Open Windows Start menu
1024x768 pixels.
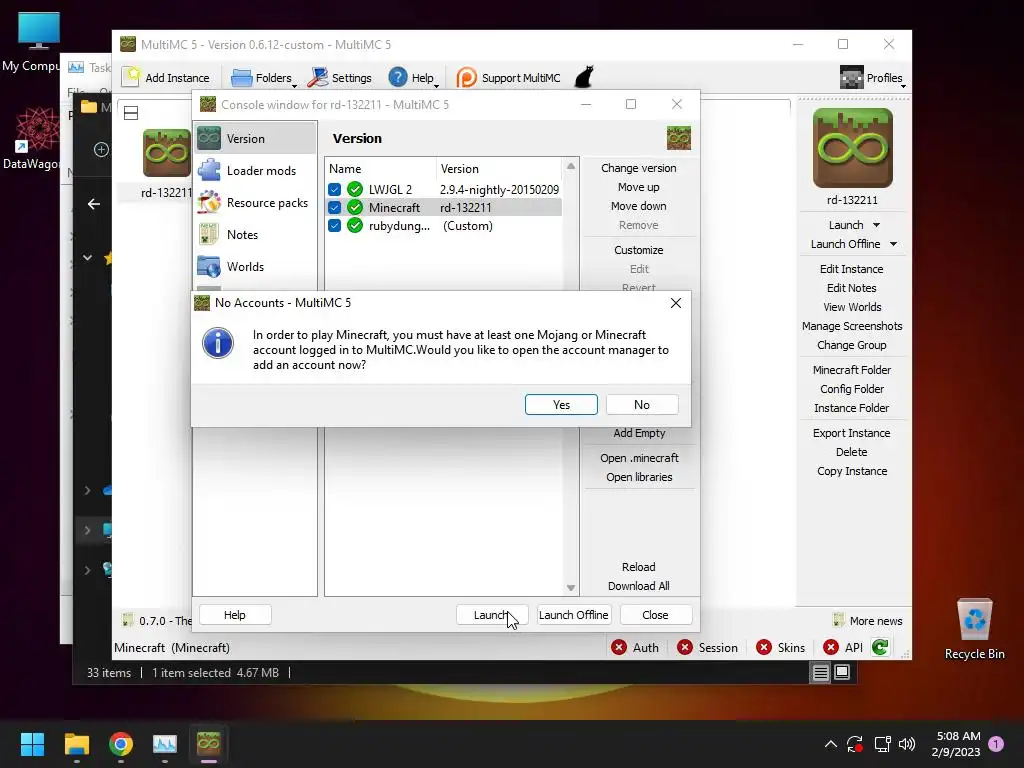(x=32, y=744)
